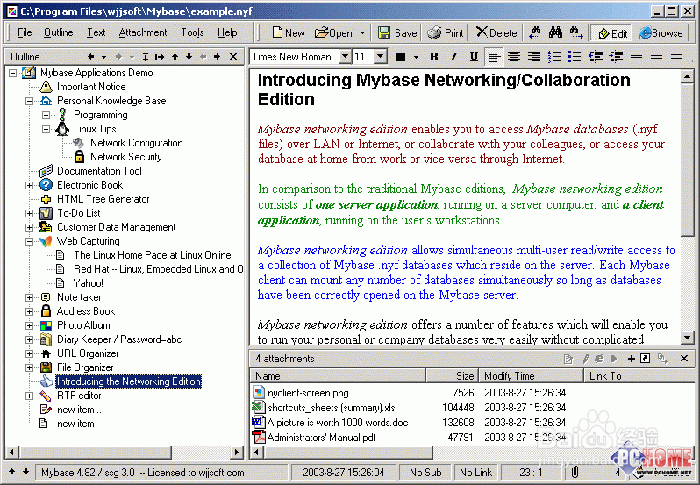
Task: Select Administrators' Manual.pdf icon
Action: click(x=258, y=437)
